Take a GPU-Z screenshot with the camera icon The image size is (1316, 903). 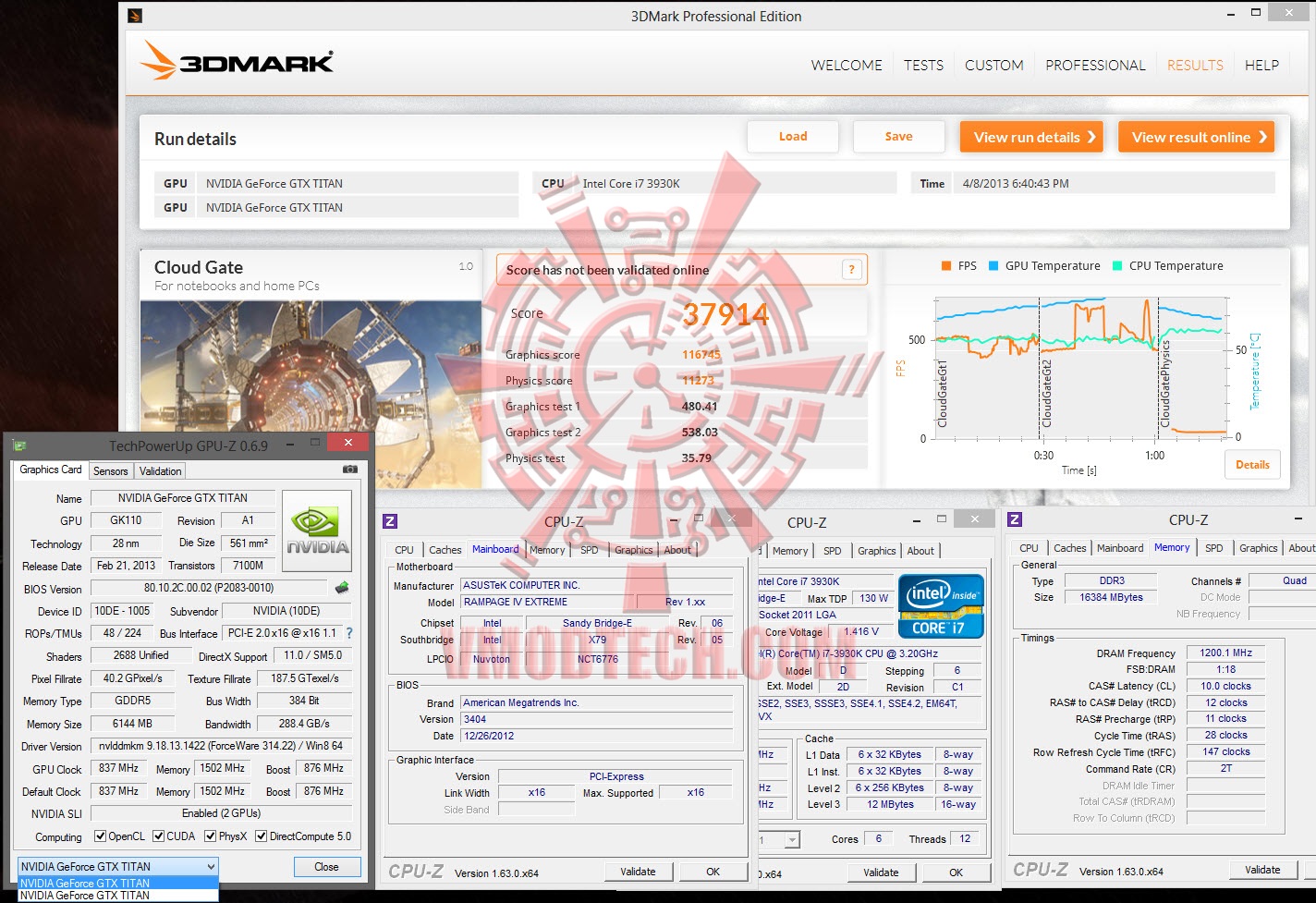[x=350, y=470]
